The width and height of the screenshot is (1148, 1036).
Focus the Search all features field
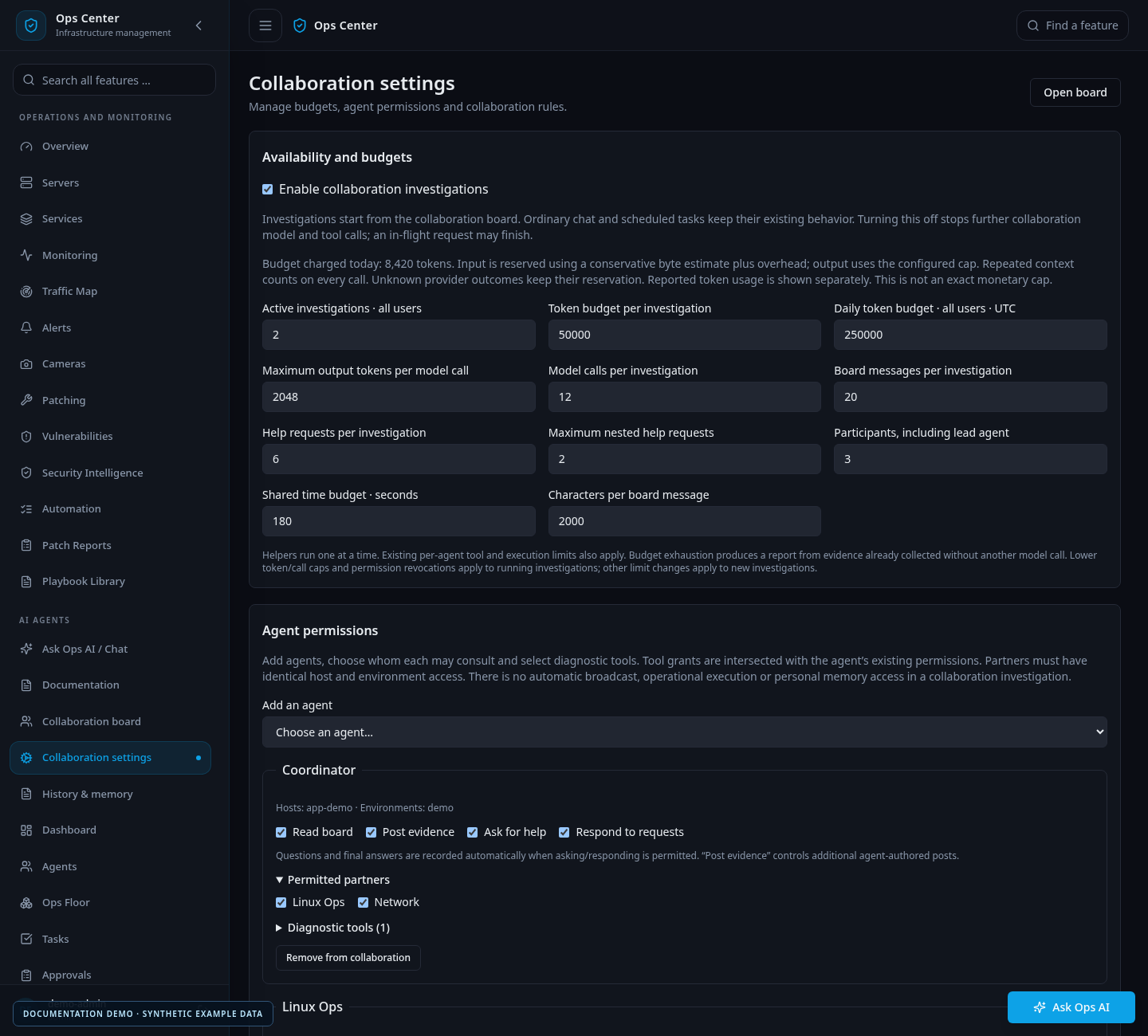pyautogui.click(x=114, y=80)
